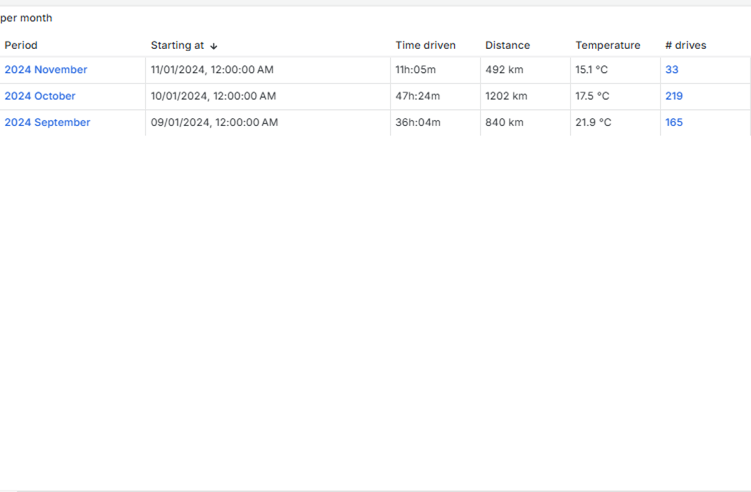This screenshot has width=751, height=492.
Task: Select the 36h:04m time driven cell
Action: [x=435, y=123]
